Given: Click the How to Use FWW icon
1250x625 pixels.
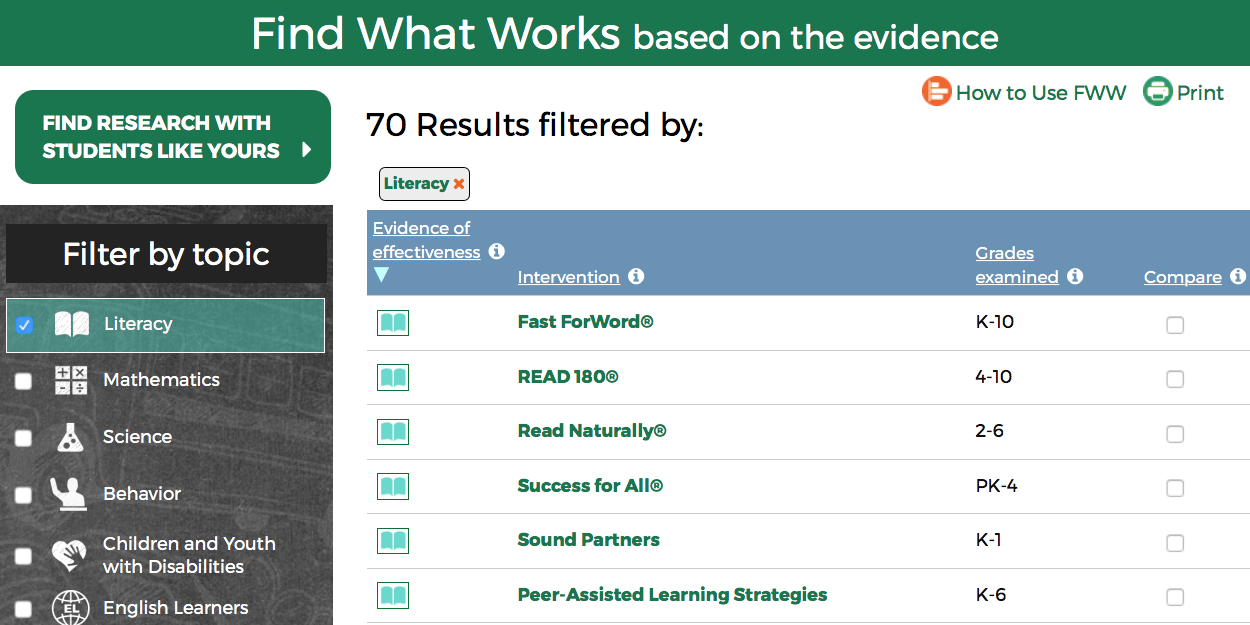Looking at the screenshot, I should (x=936, y=92).
